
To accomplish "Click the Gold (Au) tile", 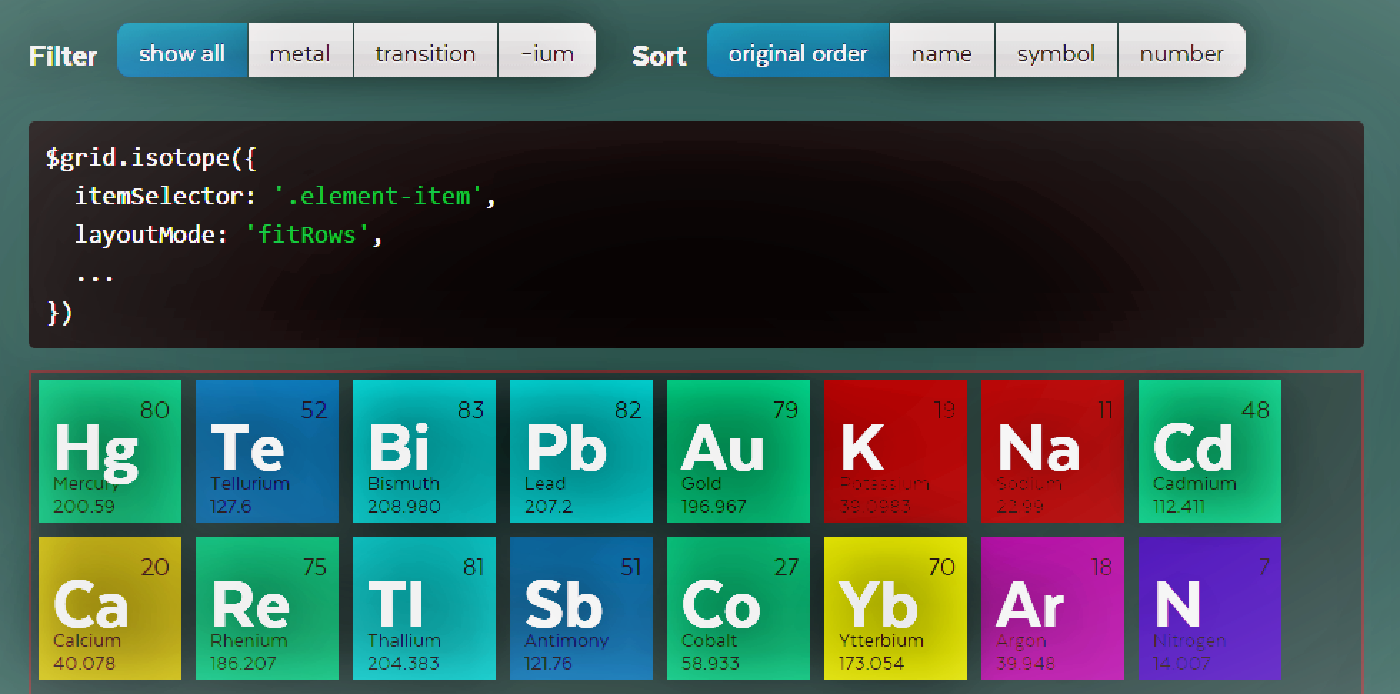I will click(738, 451).
